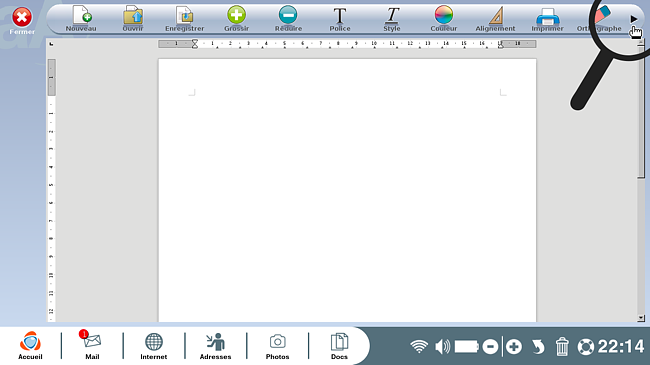Open the Police font chooser
Image resolution: width=650 pixels, height=365 pixels.
[x=340, y=19]
